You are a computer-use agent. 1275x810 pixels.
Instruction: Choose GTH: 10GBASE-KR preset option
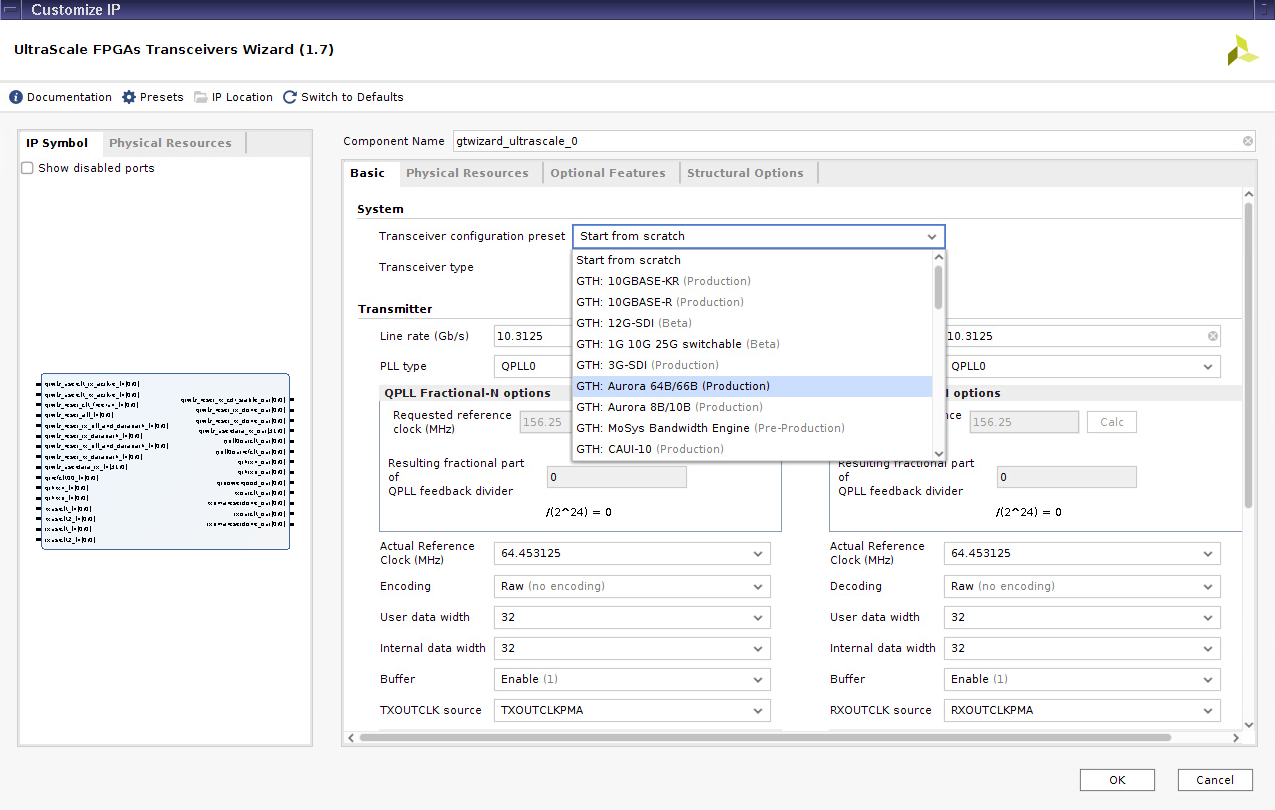663,281
